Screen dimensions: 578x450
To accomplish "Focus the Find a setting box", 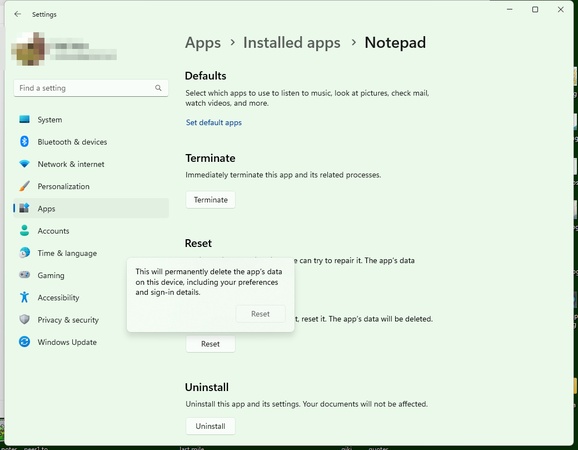I will coord(91,88).
